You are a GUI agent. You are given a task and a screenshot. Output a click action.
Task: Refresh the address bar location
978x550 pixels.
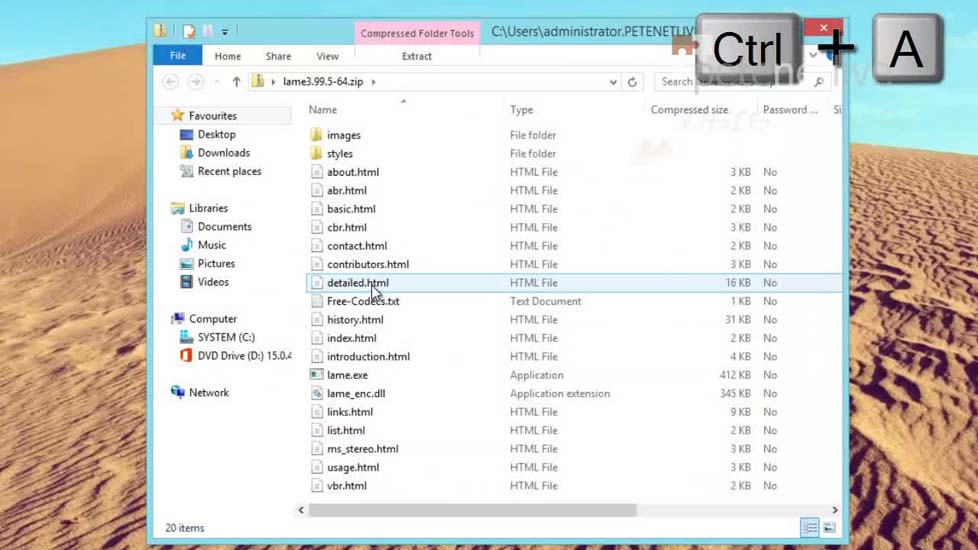tap(632, 82)
